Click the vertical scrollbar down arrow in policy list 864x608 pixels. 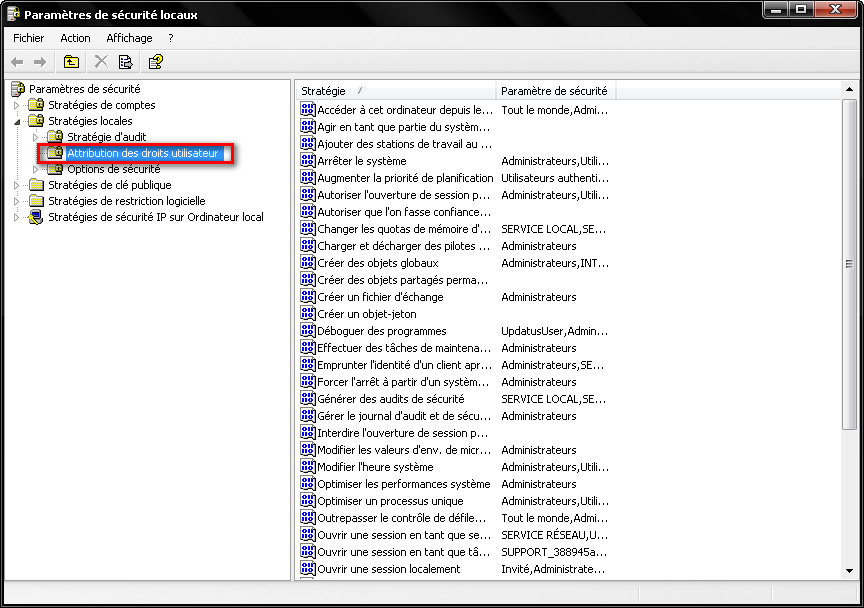pyautogui.click(x=849, y=571)
